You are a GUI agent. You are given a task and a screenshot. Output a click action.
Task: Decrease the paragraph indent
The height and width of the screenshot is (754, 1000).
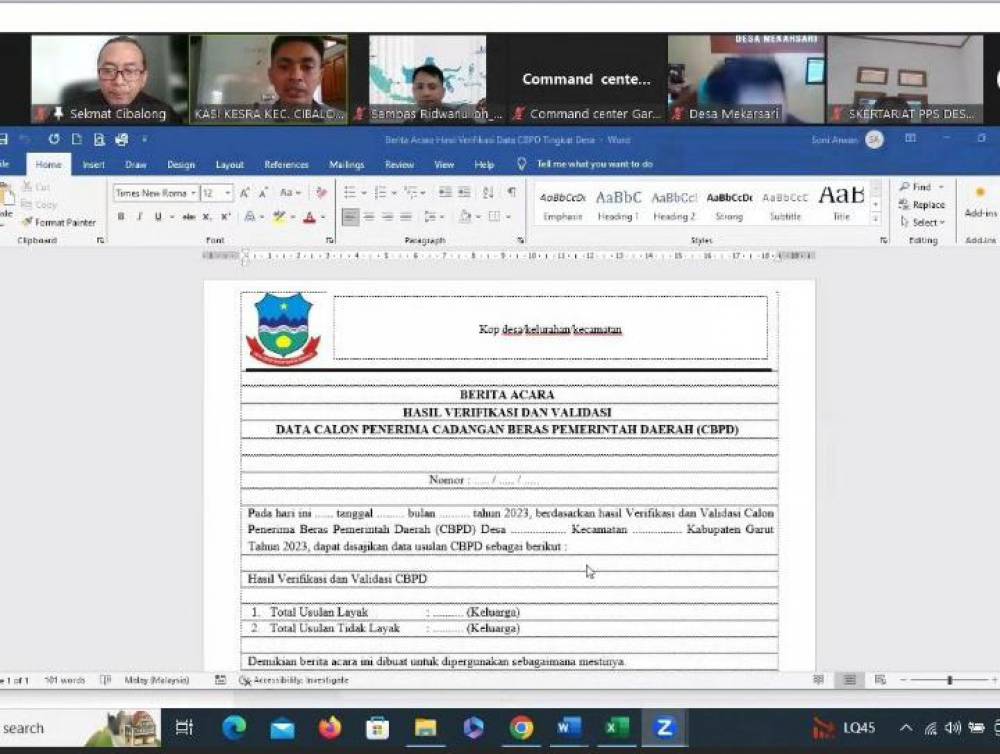(x=445, y=193)
